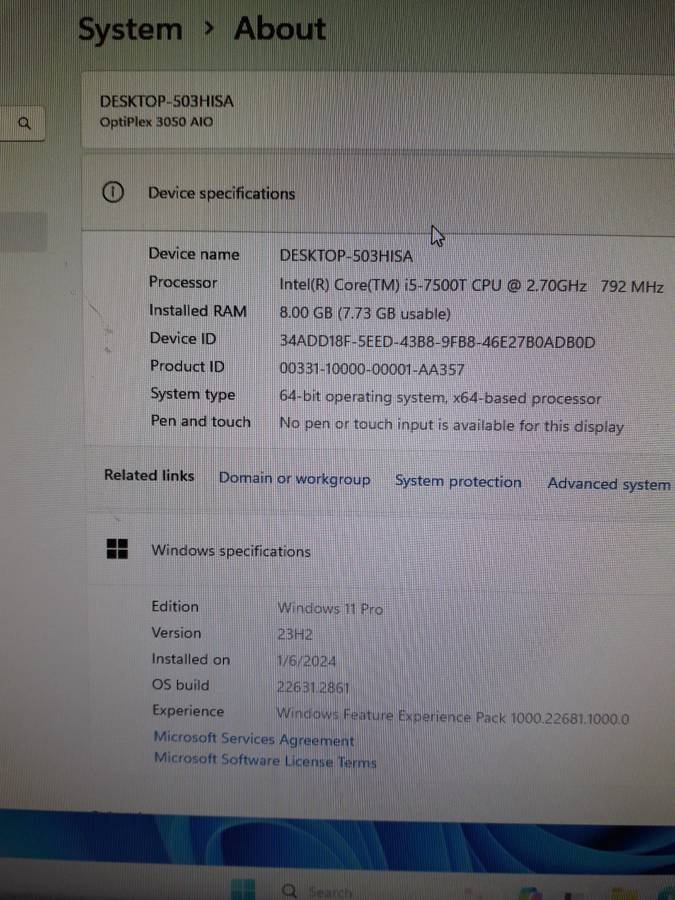Click the Intel Core i5-7500T processor value
Screen dimensions: 675x900
point(471,285)
